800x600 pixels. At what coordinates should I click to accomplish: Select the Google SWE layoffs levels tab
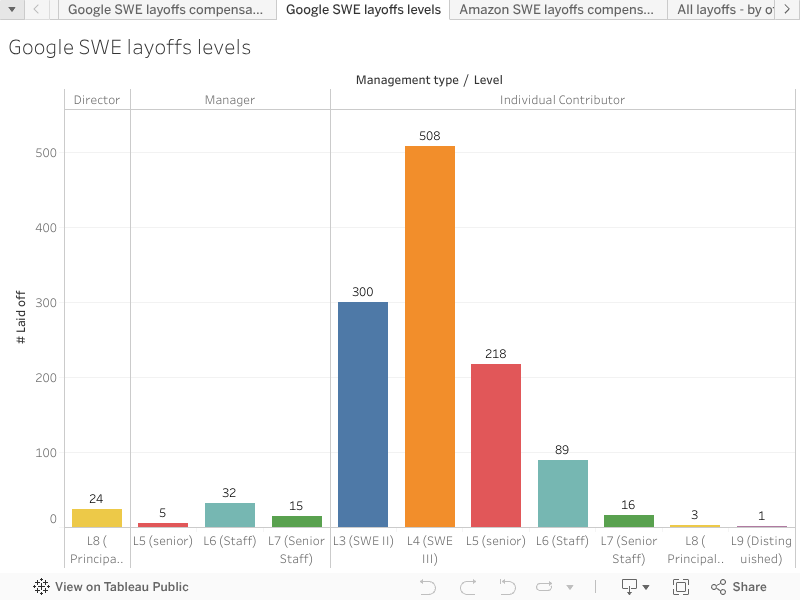(364, 11)
